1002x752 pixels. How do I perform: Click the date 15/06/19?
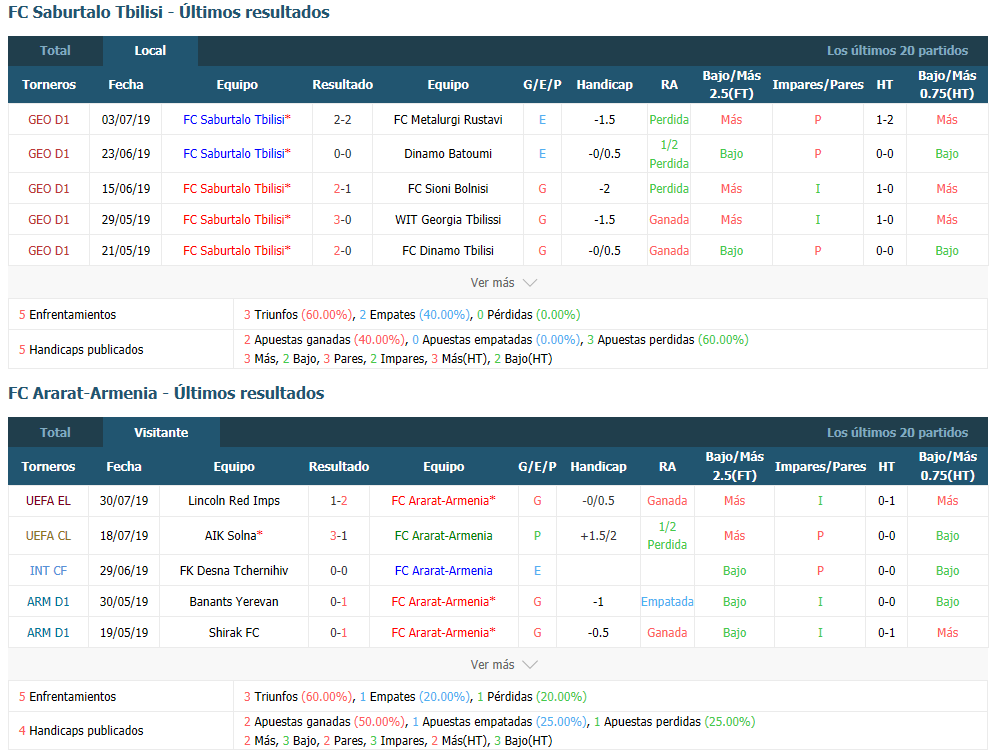pos(126,188)
